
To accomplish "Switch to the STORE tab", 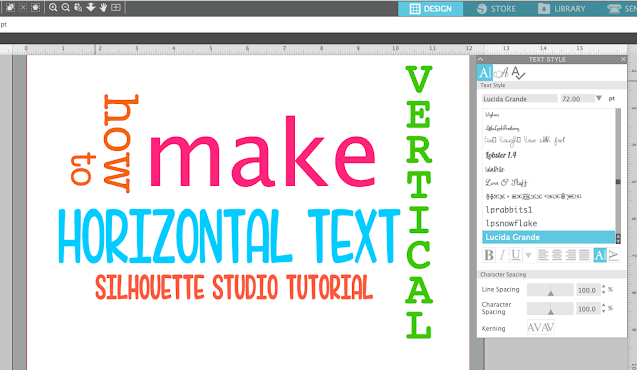I will [496, 9].
